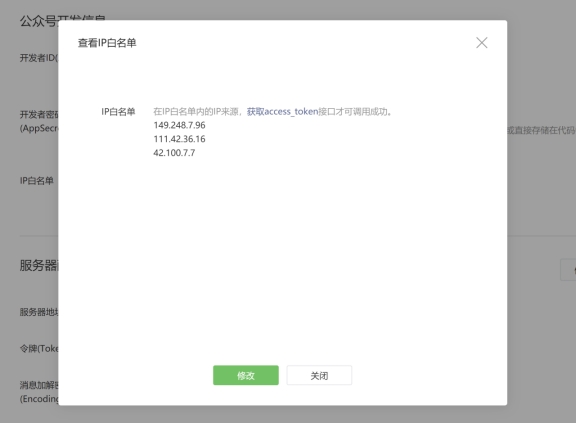This screenshot has width=576, height=424.
Task: Click the IP白名单 label inside the dialog
Action: [x=118, y=111]
